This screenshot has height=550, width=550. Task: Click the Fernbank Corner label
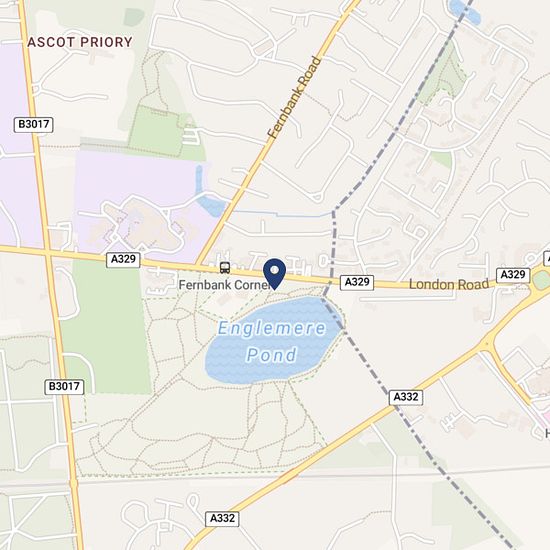[224, 285]
